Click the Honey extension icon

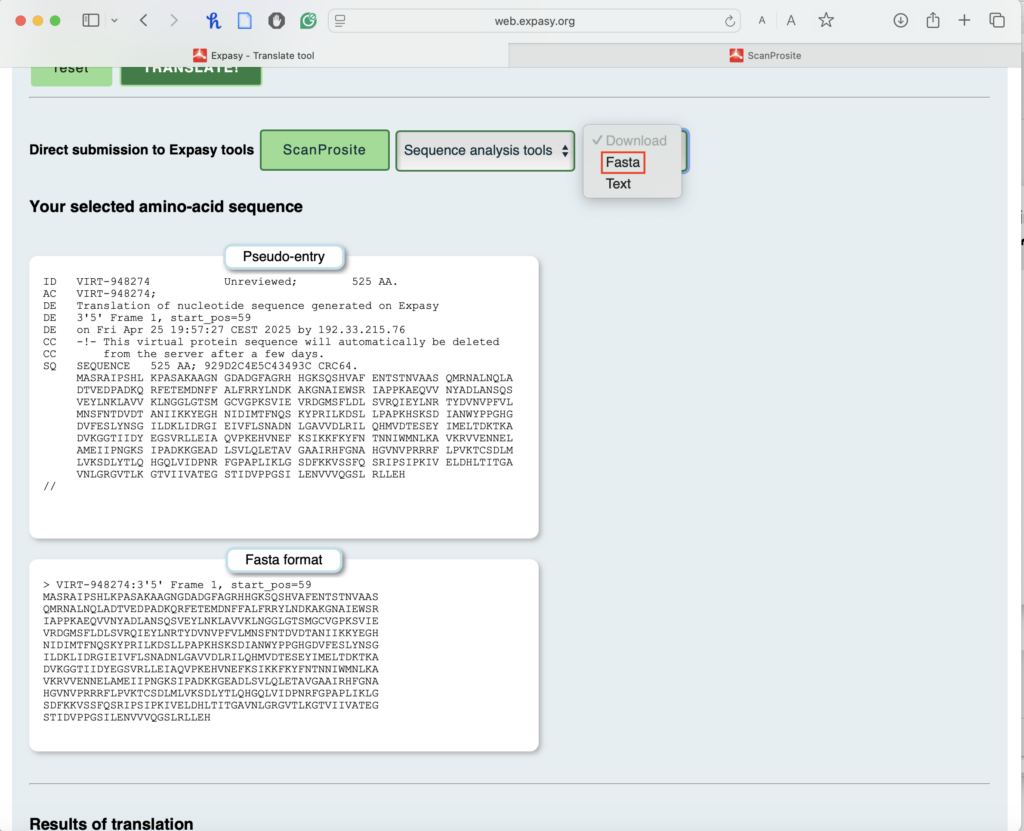click(213, 20)
